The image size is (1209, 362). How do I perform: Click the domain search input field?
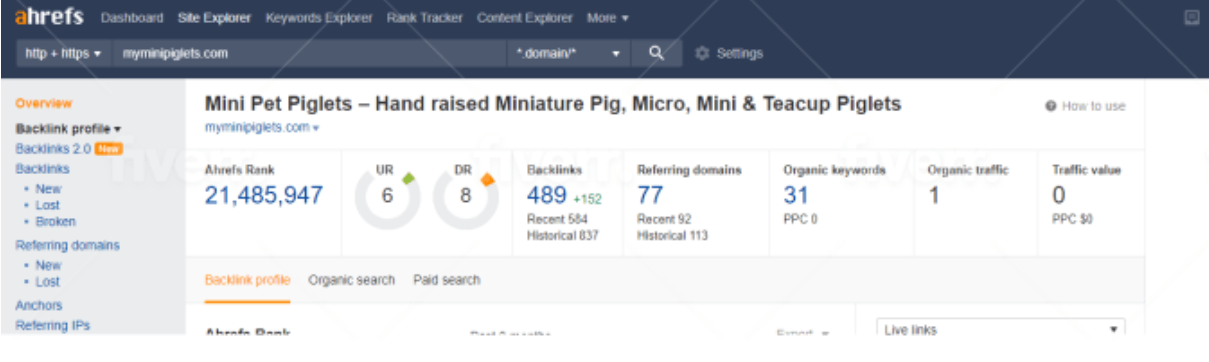coord(308,53)
